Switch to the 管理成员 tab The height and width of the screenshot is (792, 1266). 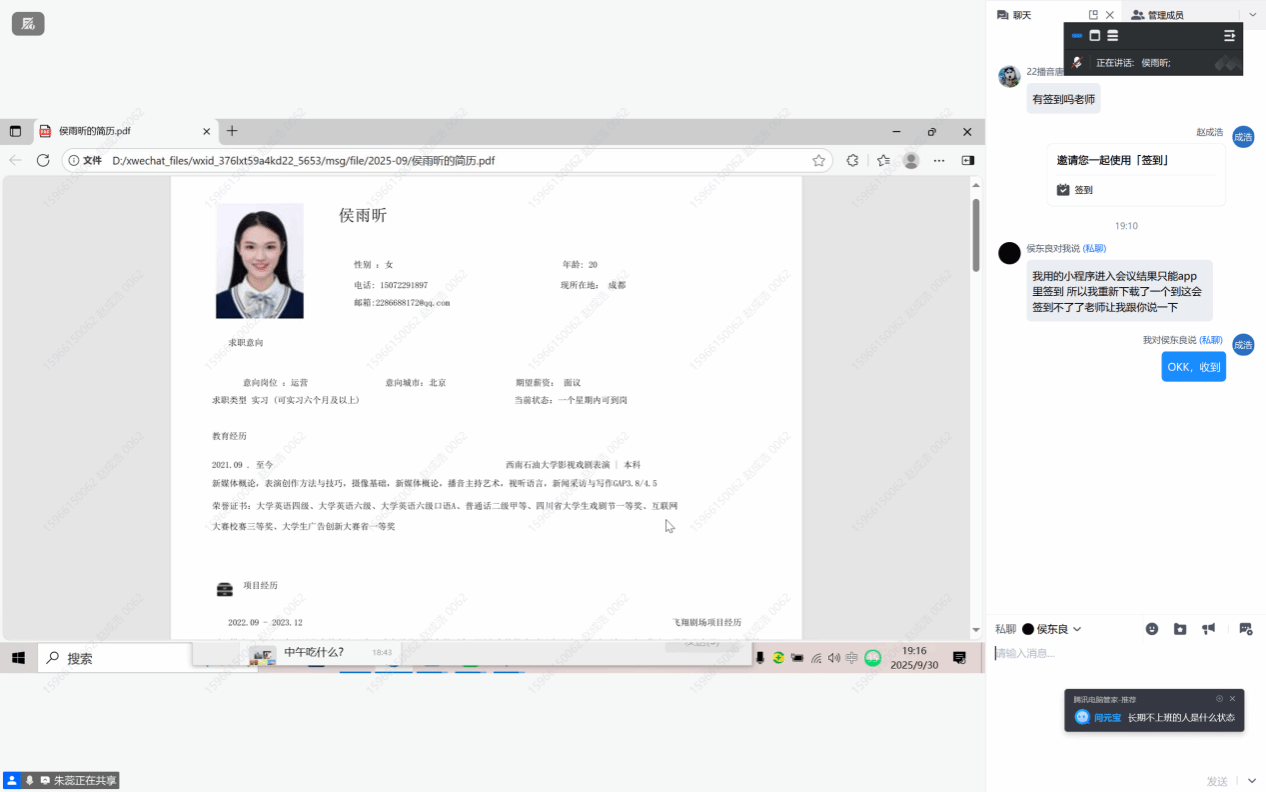click(1158, 15)
